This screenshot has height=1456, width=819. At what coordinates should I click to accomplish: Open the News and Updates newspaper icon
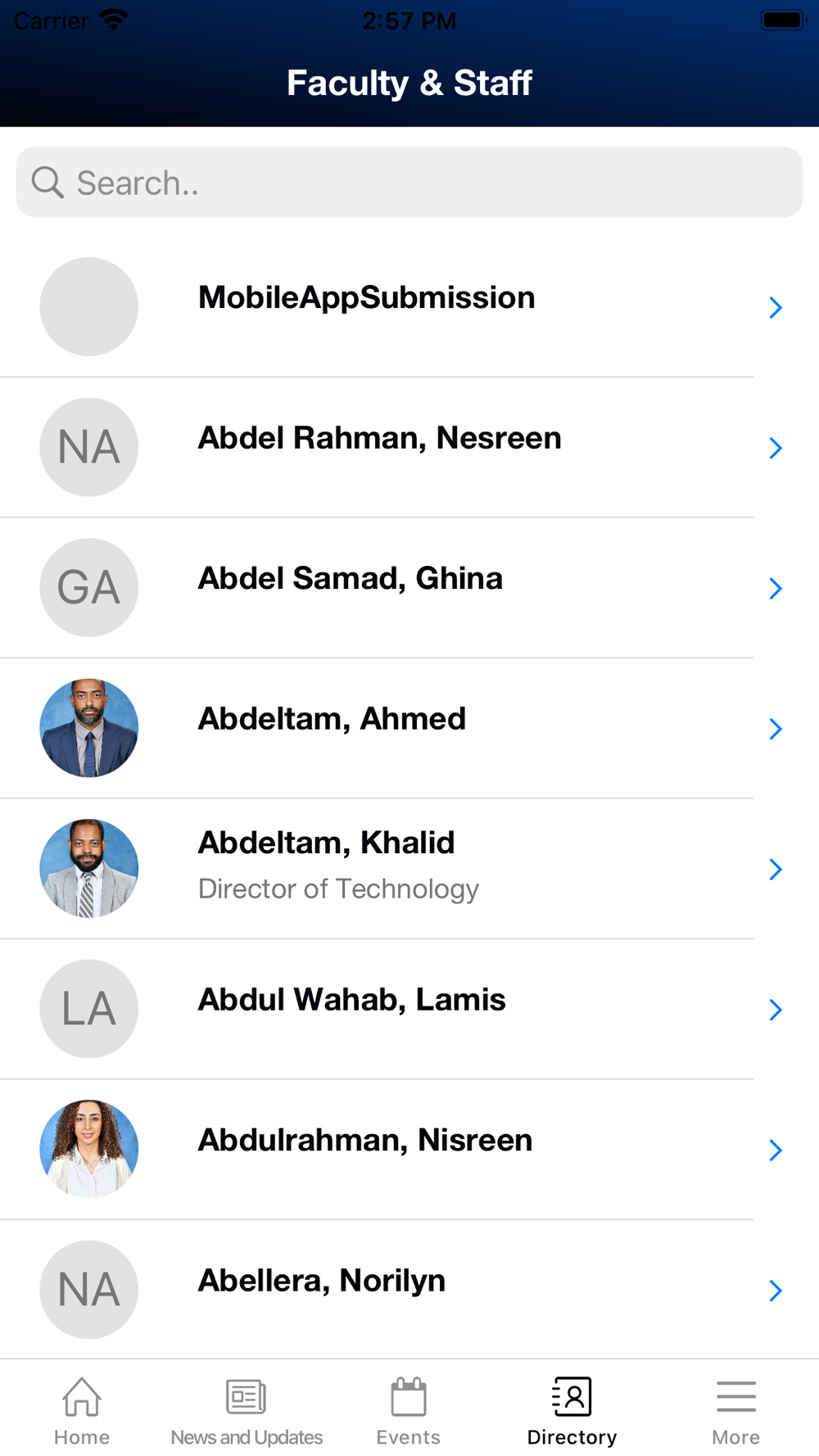click(247, 1396)
